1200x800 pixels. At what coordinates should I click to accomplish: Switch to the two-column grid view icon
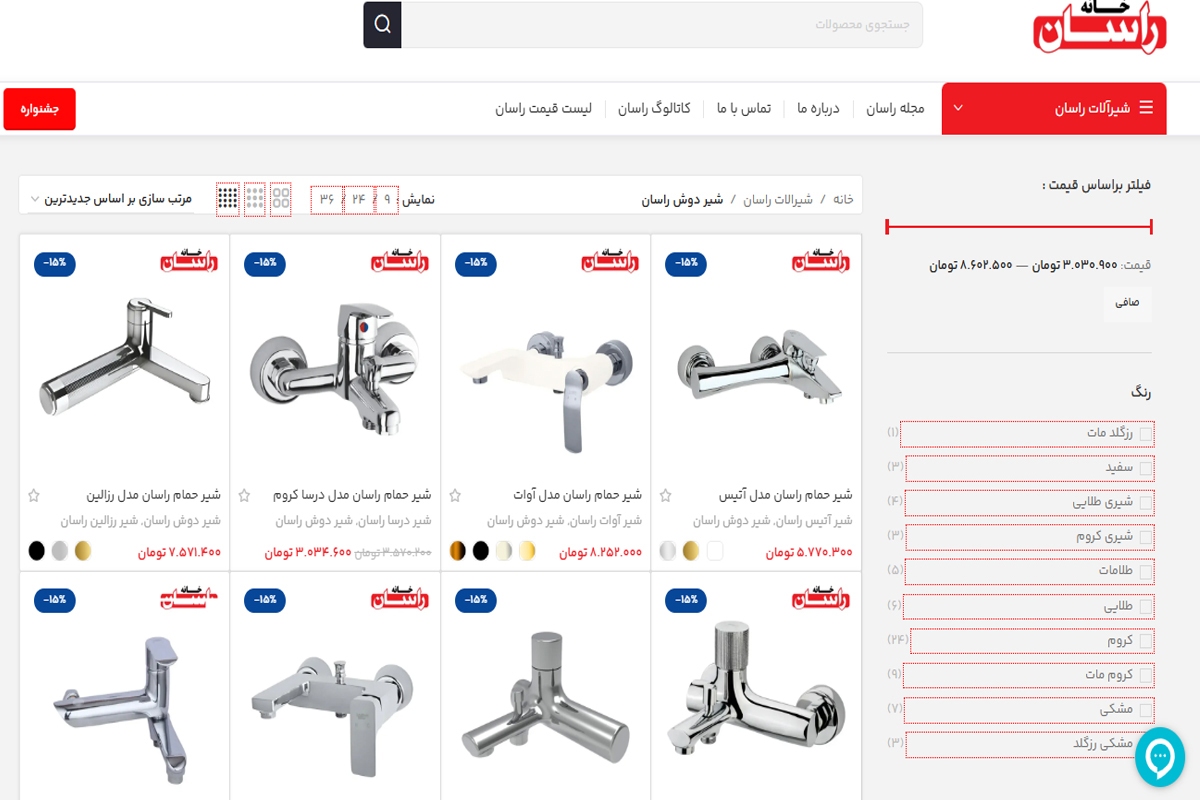(281, 199)
